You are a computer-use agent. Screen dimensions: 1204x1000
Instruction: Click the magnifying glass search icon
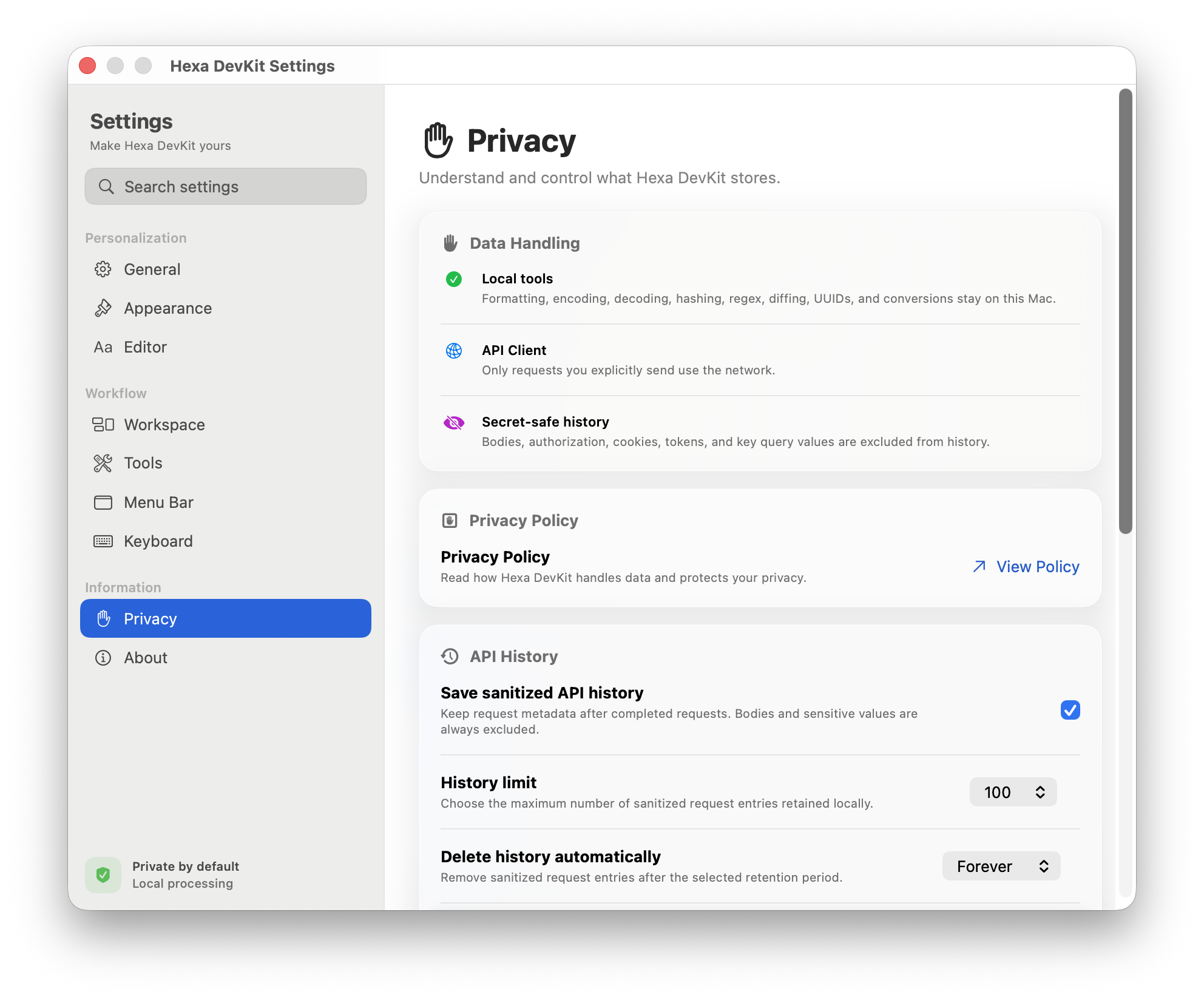(106, 186)
